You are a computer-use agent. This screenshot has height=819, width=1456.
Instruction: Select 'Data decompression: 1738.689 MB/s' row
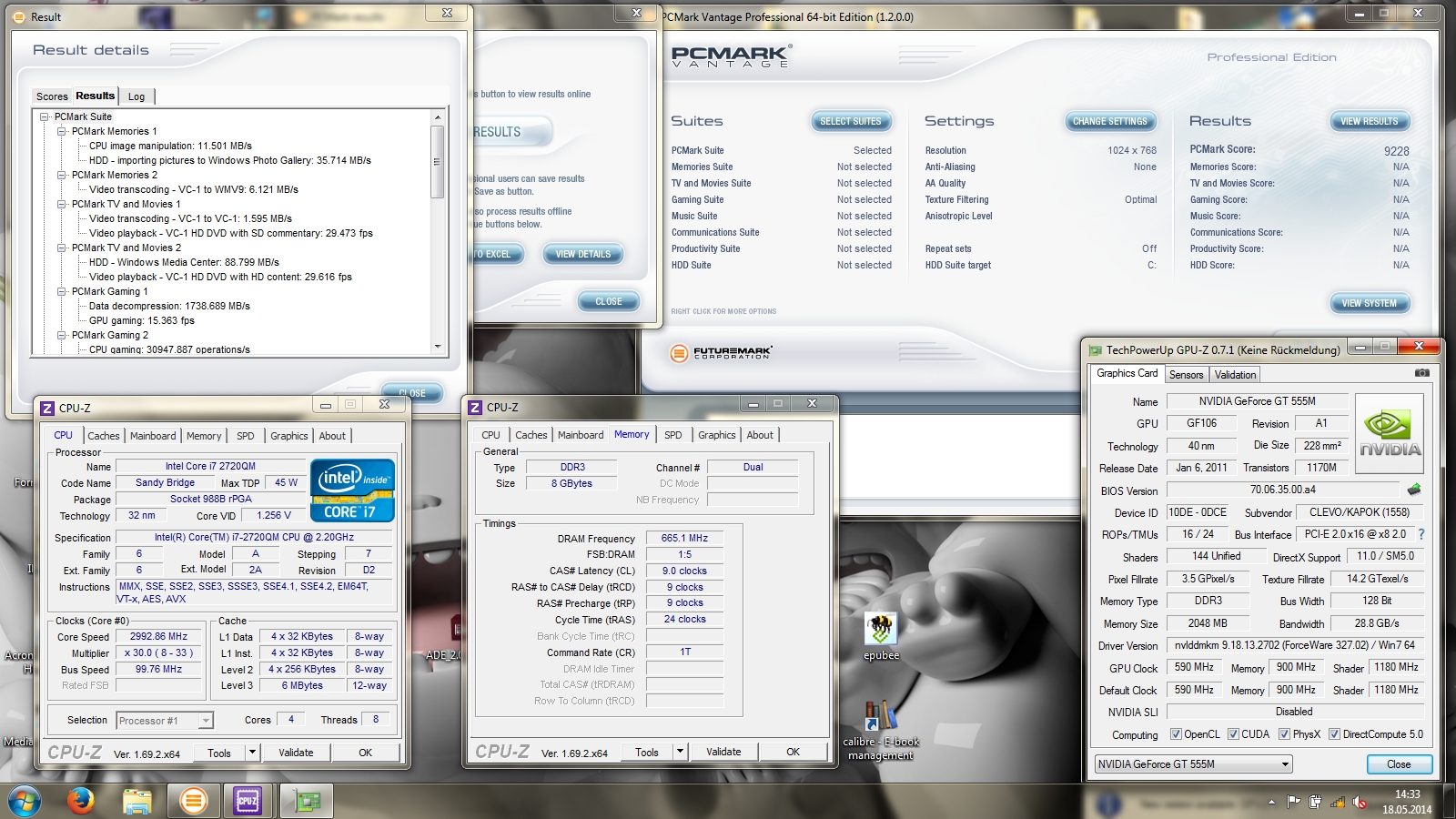[169, 306]
